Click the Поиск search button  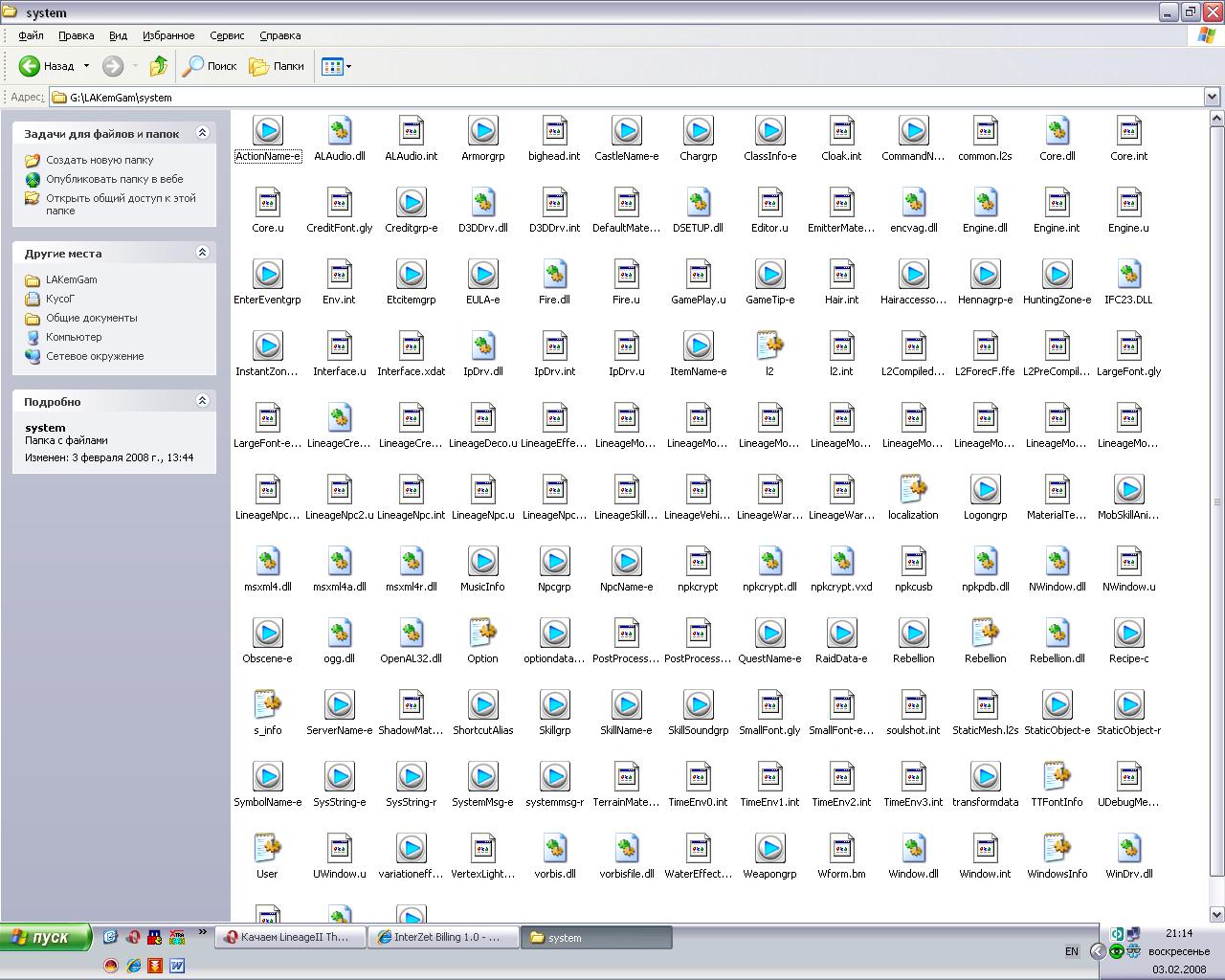click(210, 66)
